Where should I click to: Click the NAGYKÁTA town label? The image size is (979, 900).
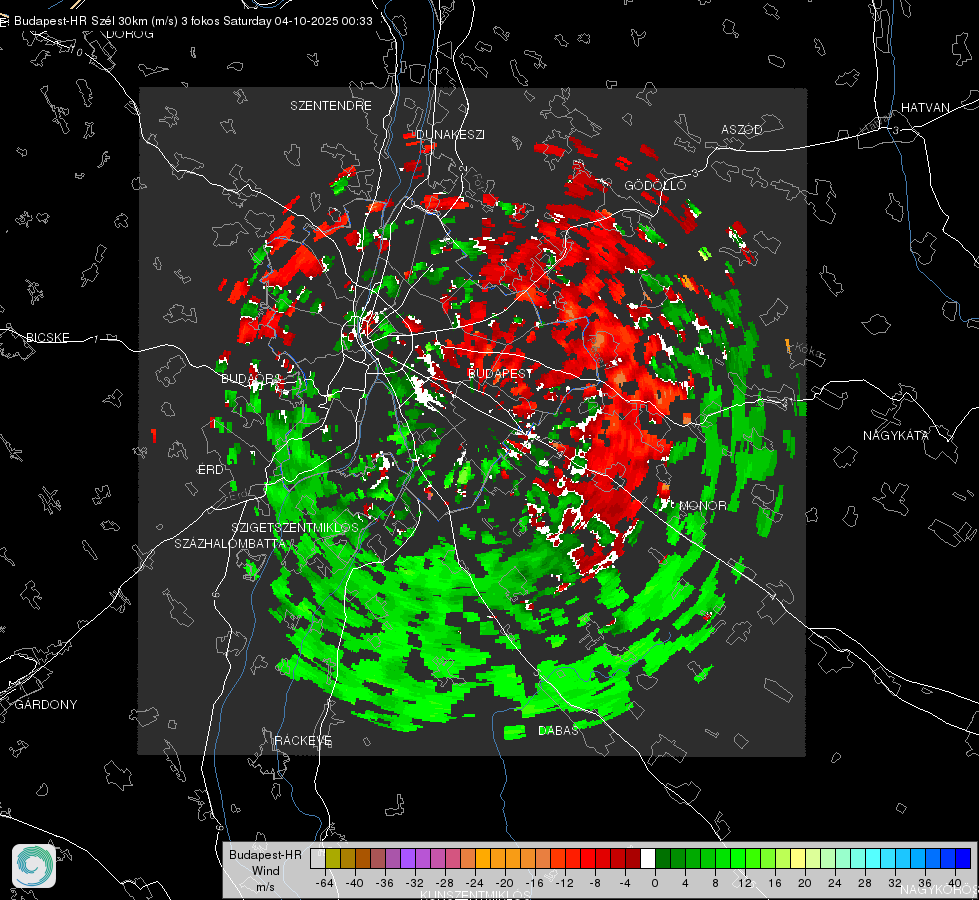[x=896, y=435]
